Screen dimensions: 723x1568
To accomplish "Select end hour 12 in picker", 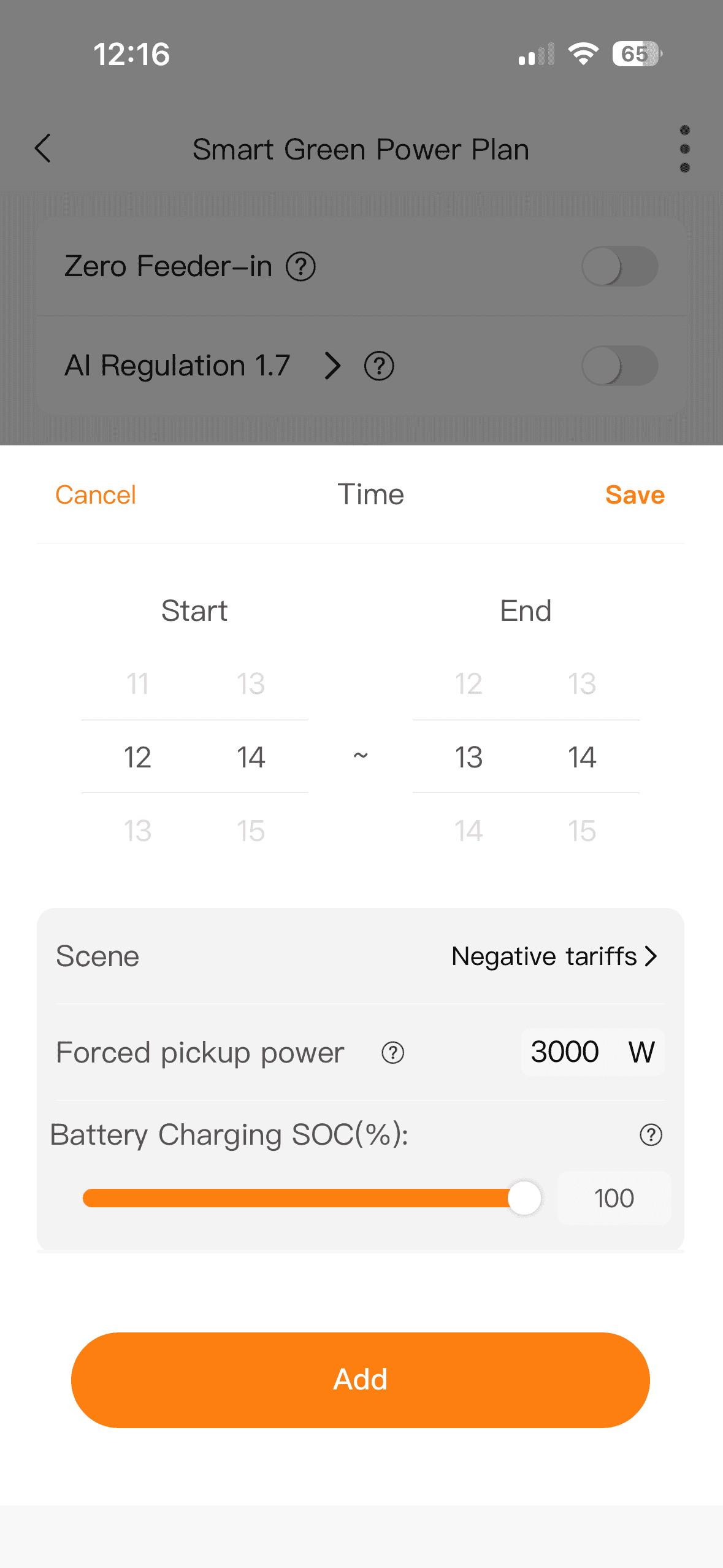I will click(469, 684).
